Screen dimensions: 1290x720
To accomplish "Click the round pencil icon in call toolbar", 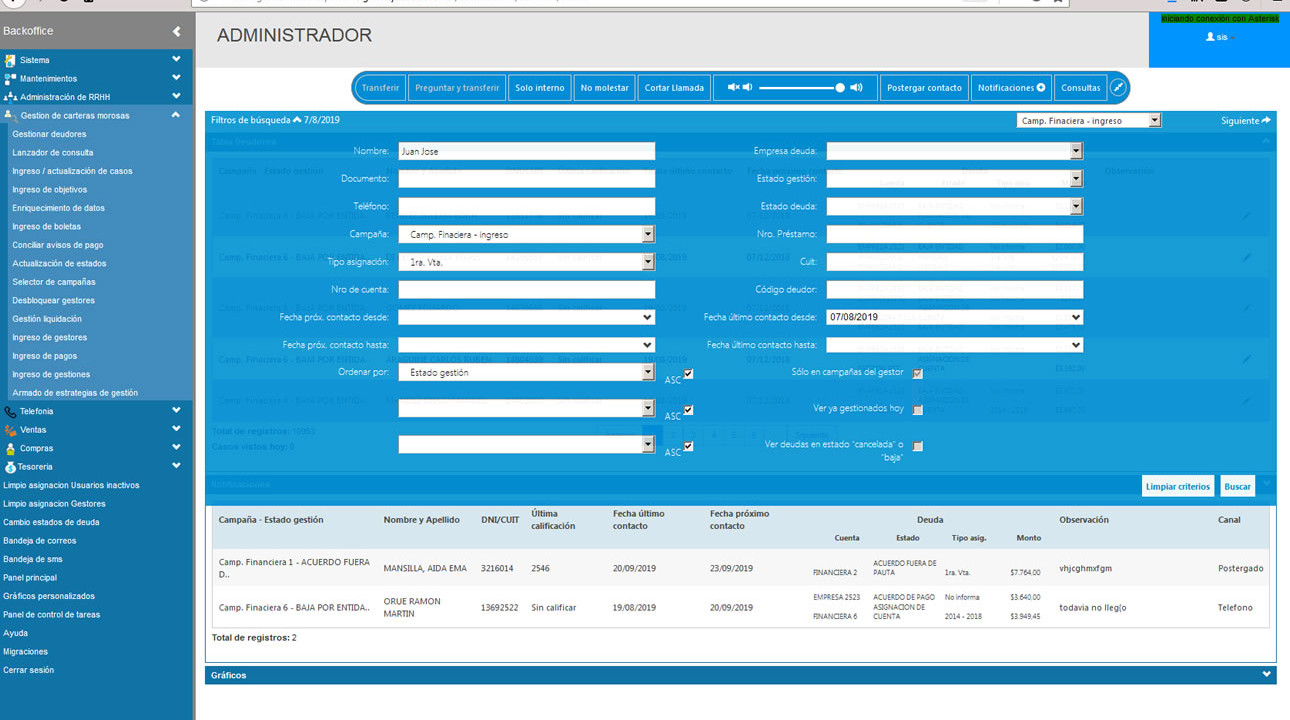I will tap(1119, 87).
